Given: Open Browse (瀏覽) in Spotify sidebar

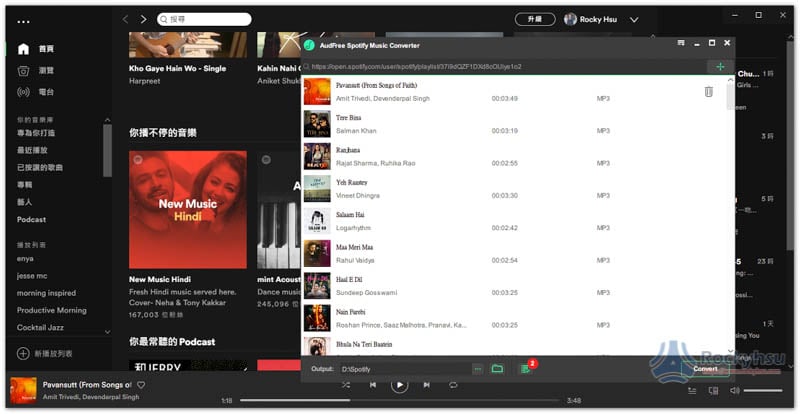Looking at the screenshot, I should (36, 70).
